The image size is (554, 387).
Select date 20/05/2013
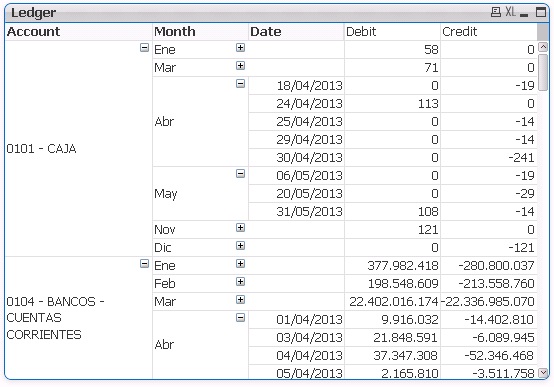click(296, 194)
